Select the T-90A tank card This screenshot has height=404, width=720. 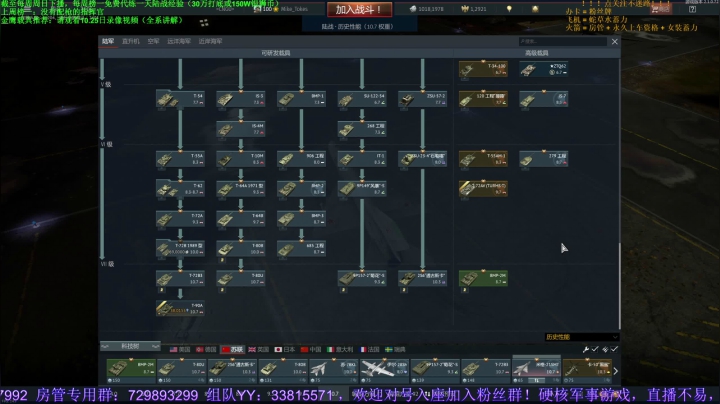pos(180,308)
